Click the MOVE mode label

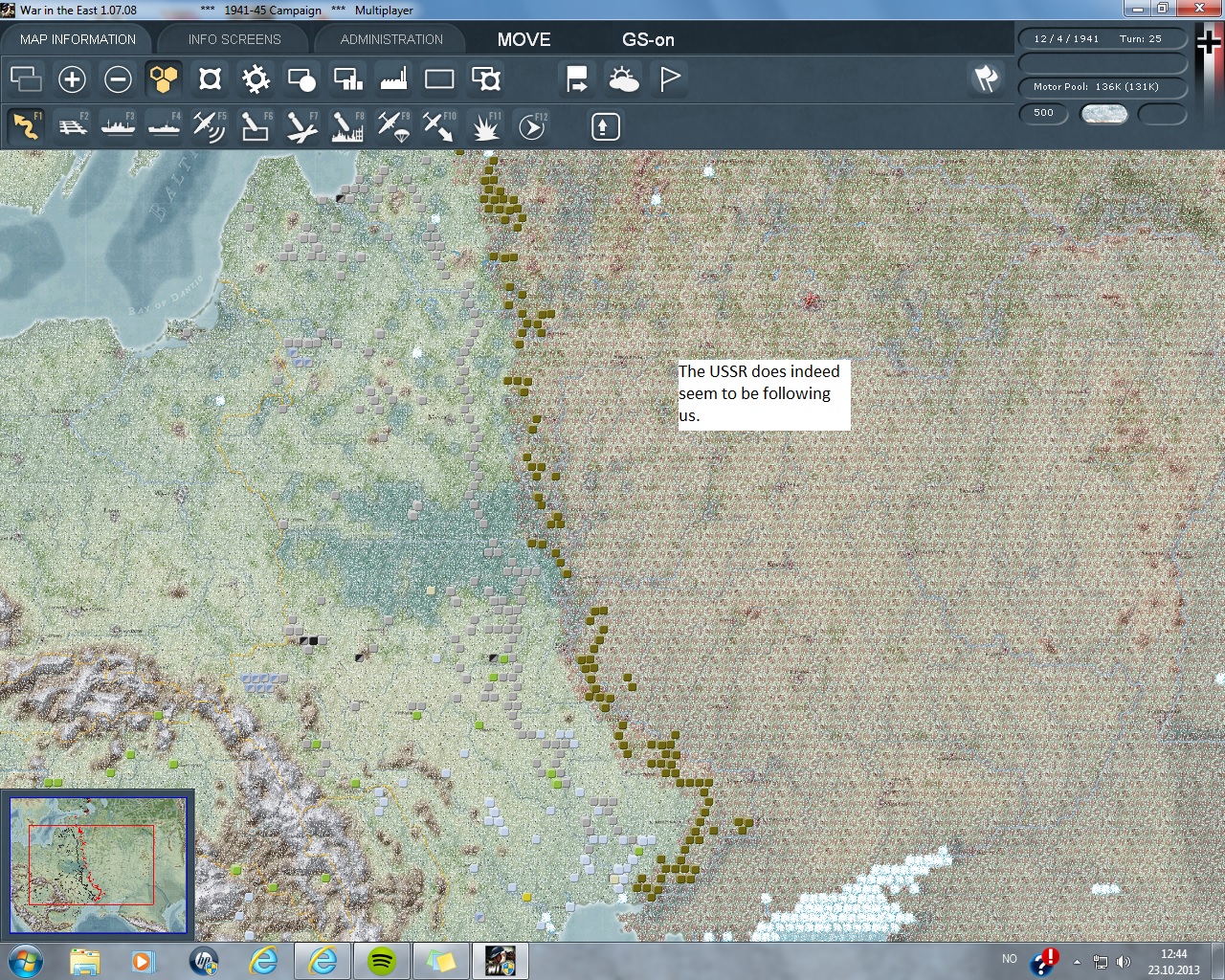coord(523,39)
